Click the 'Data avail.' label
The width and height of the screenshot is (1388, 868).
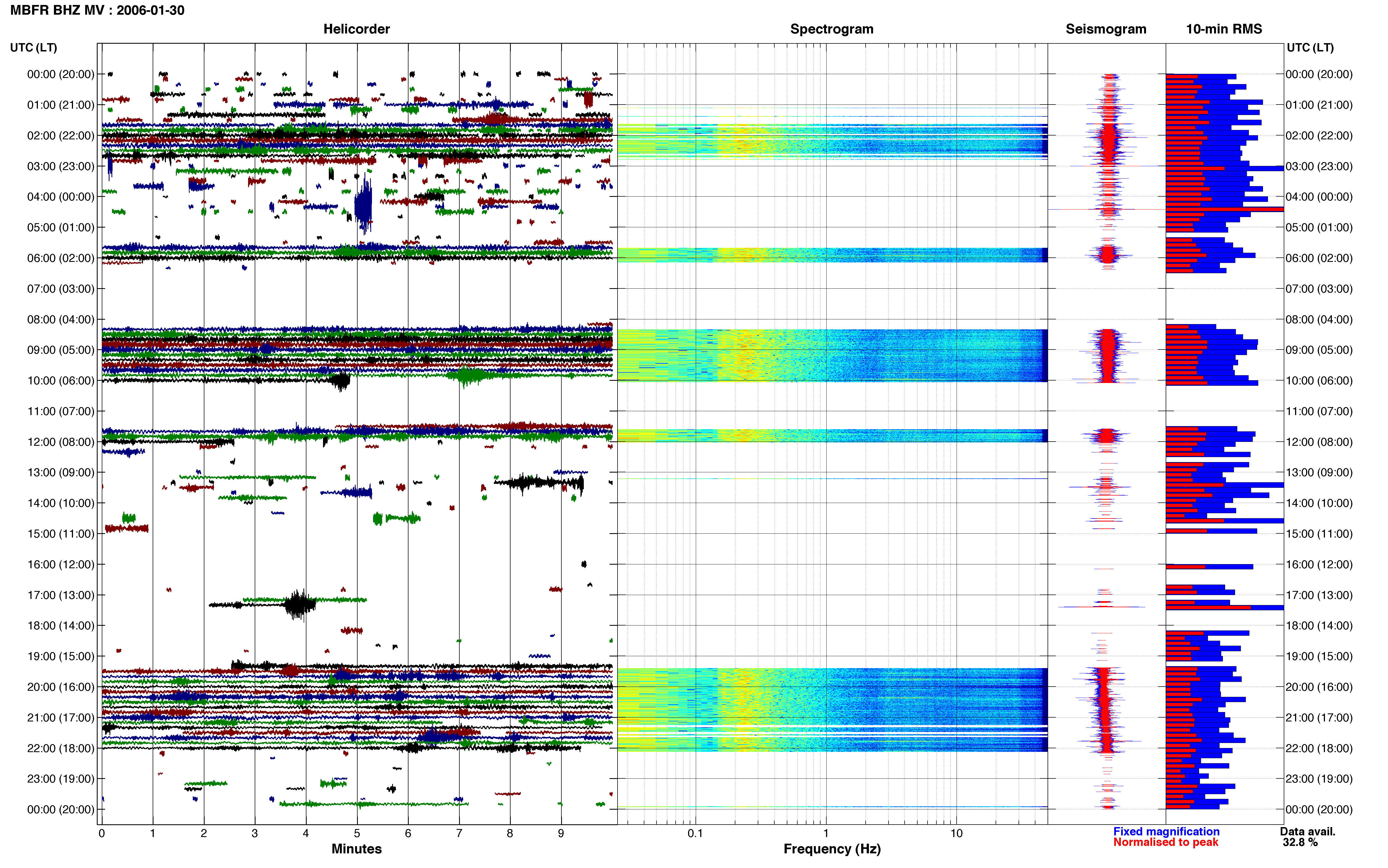1308,832
